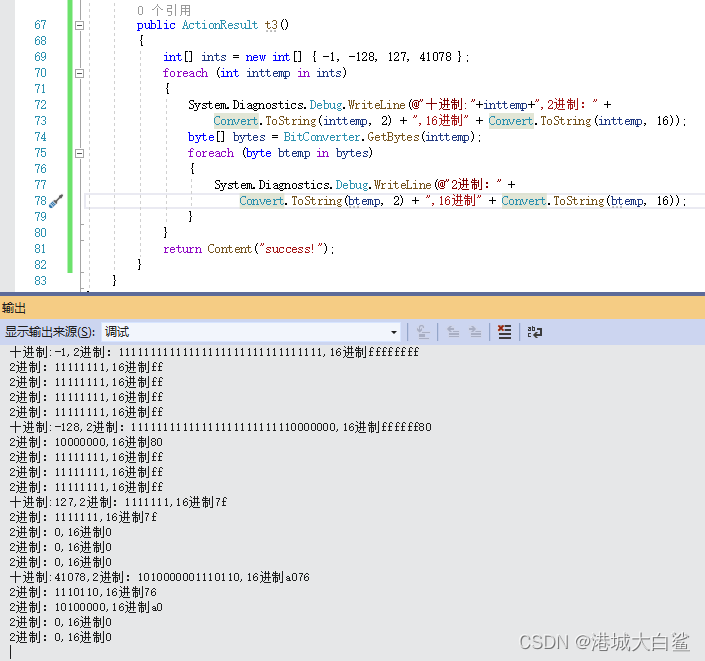This screenshot has width=705, height=661.
Task: Click the '0 个引用' reference count above t3
Action: click(164, 10)
